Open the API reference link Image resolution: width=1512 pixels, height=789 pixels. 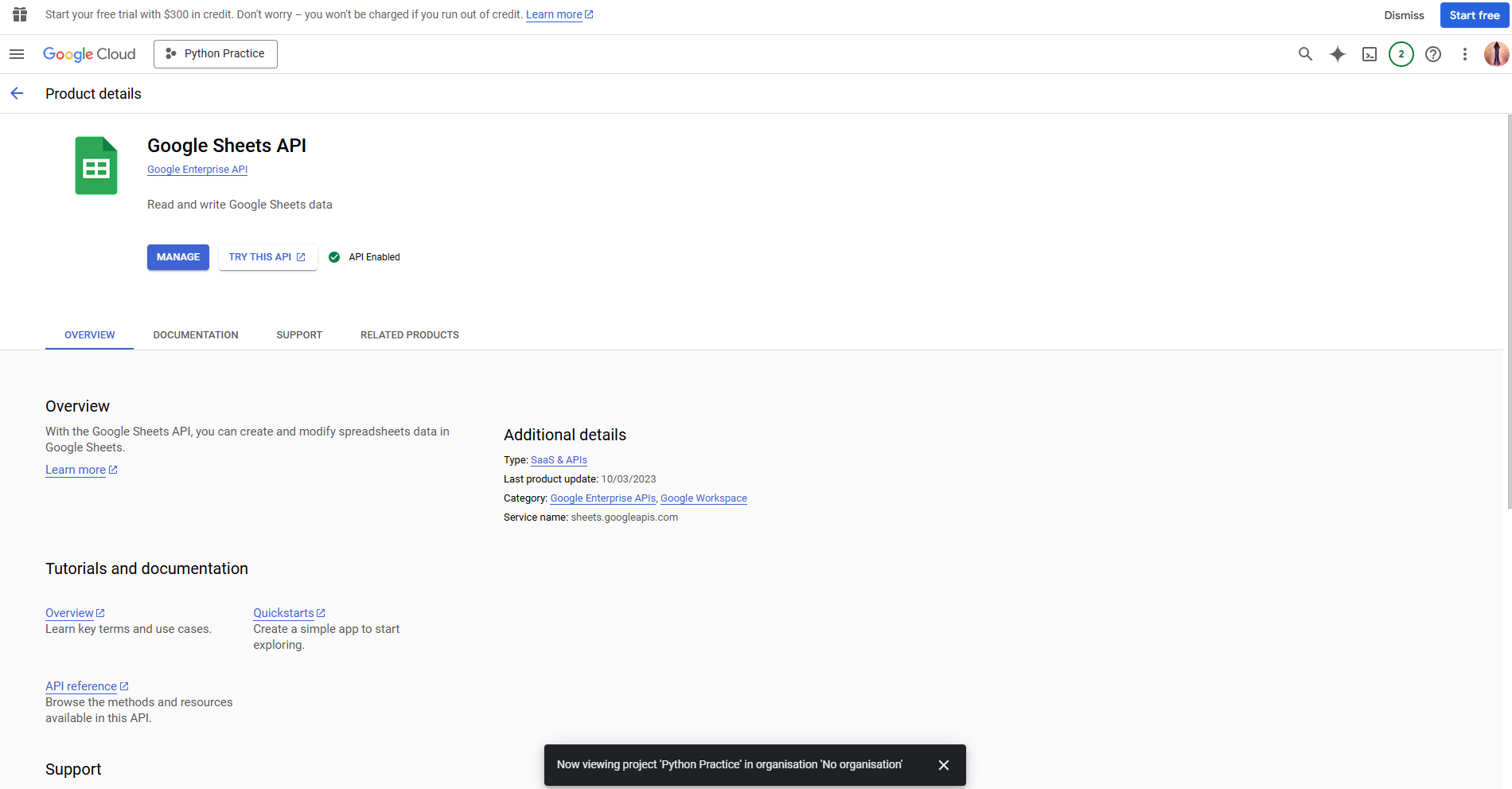tap(87, 686)
